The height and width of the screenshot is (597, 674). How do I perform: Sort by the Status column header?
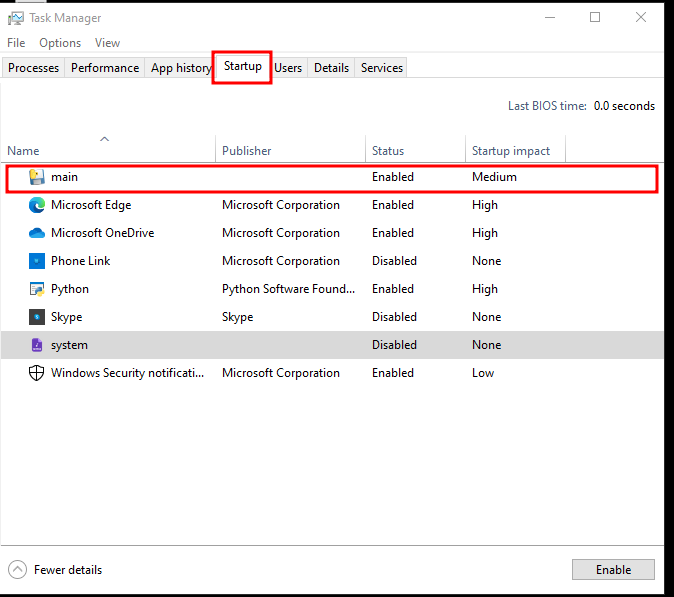[x=388, y=151]
